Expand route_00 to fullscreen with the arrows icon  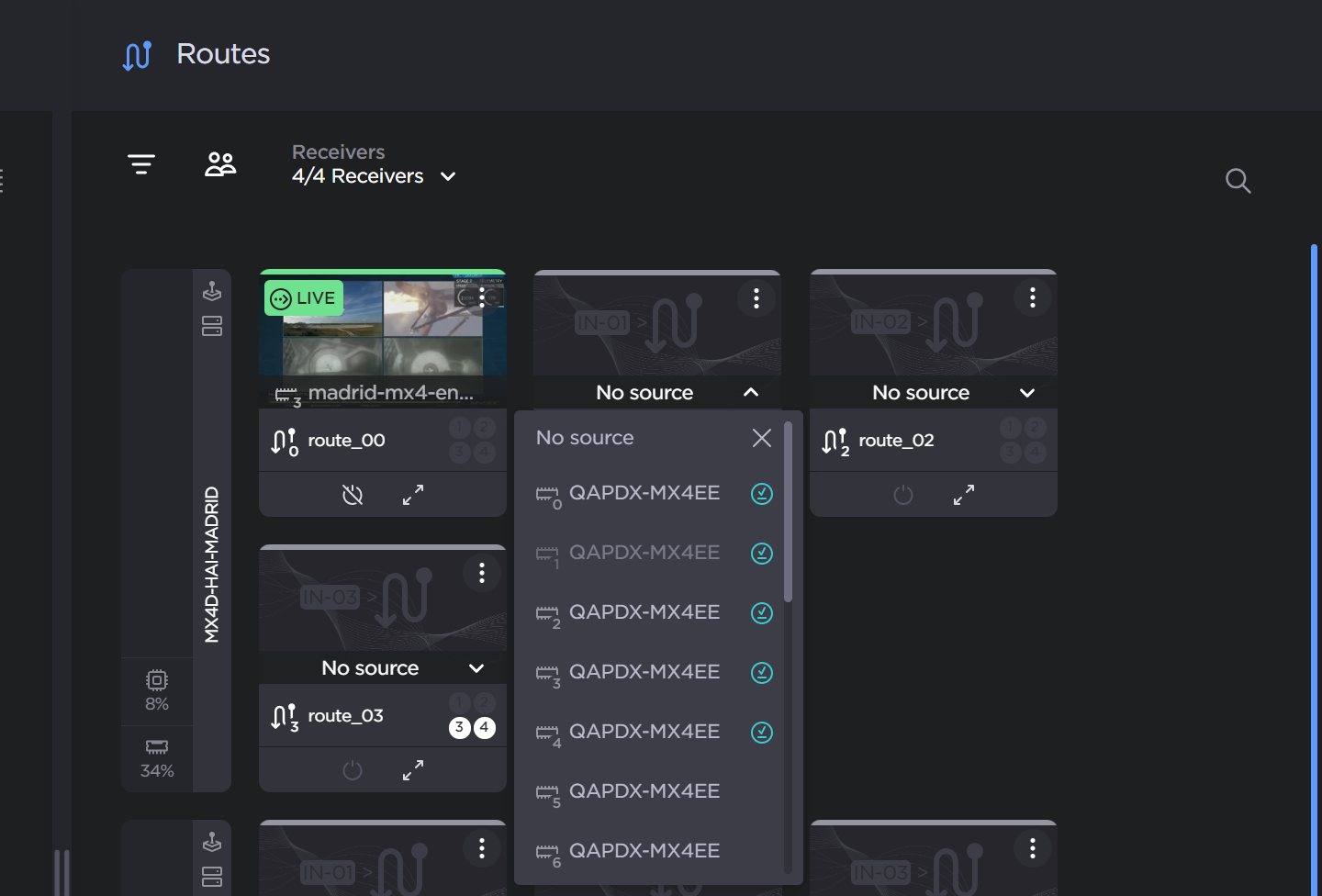point(412,494)
